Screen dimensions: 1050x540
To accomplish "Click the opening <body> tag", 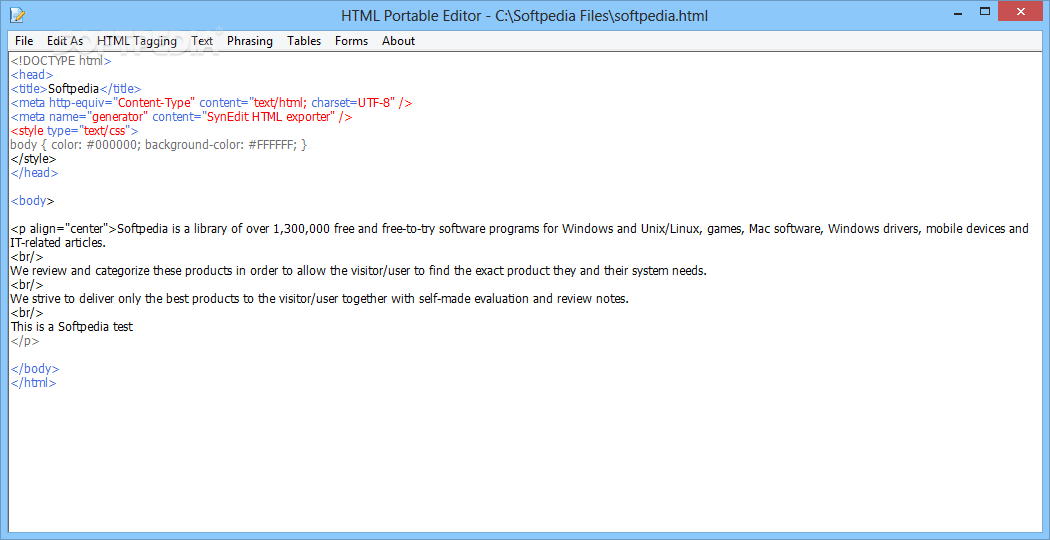I will [32, 200].
